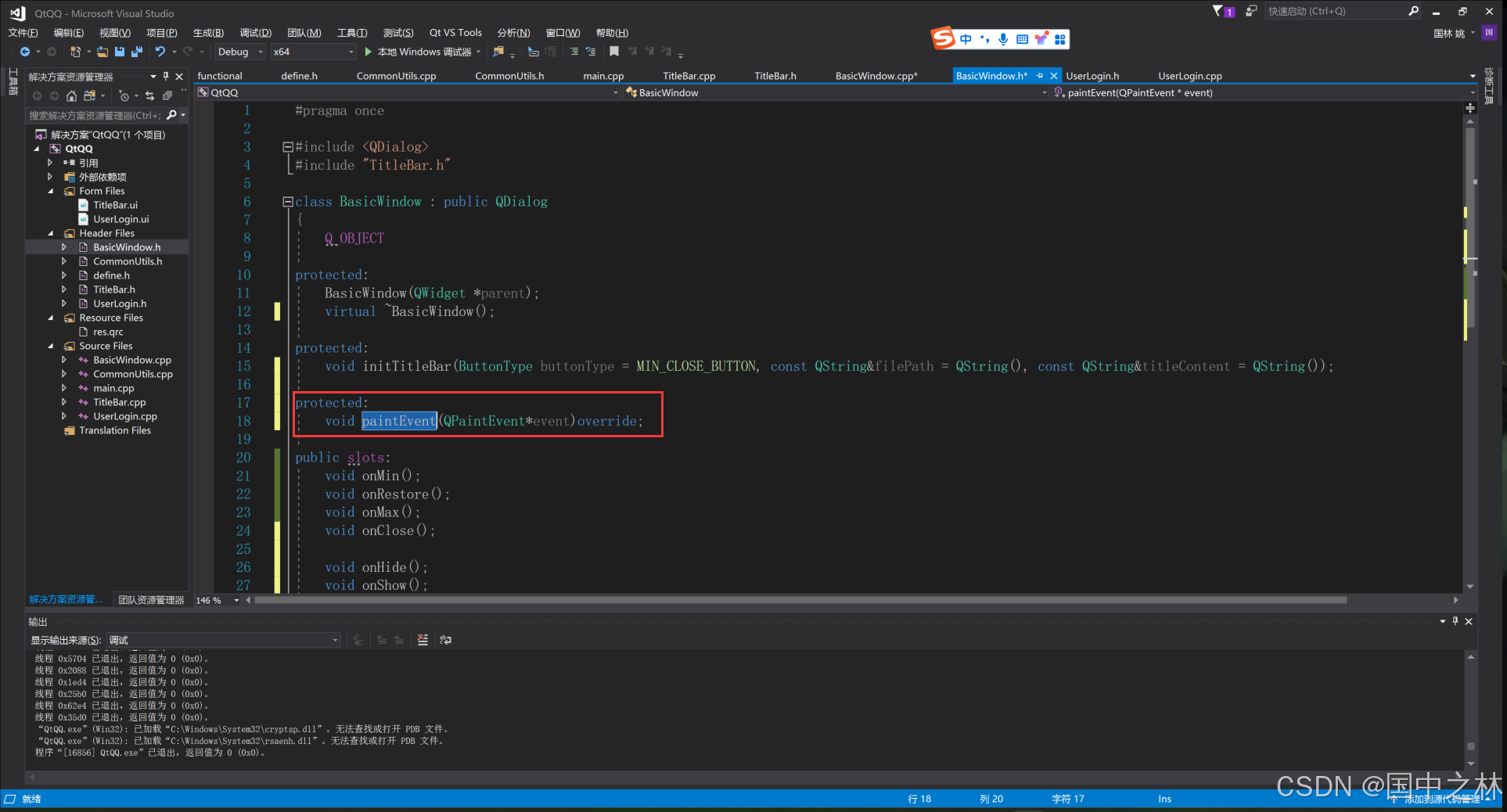This screenshot has height=812, width=1507.
Task: Open the 工具(T) menu
Action: 352,33
